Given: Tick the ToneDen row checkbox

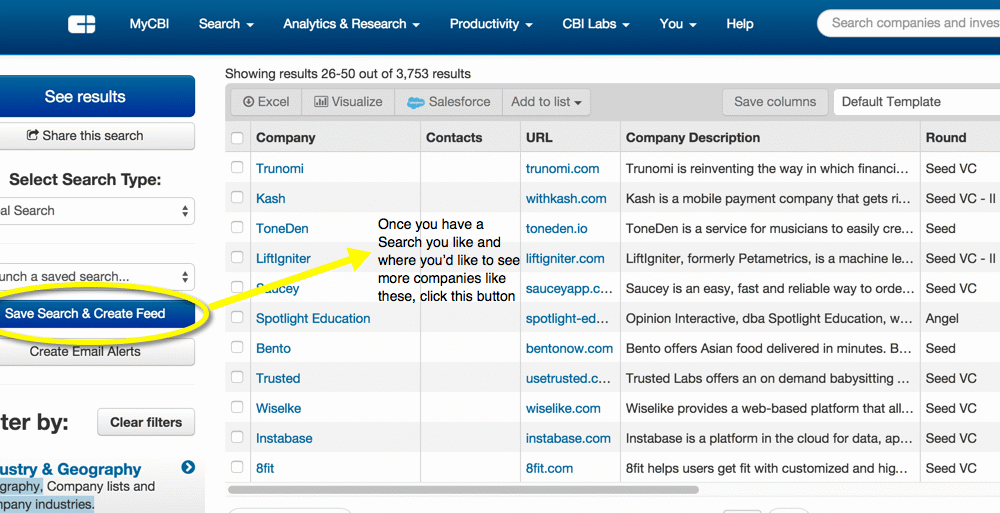Looking at the screenshot, I should [x=237, y=227].
